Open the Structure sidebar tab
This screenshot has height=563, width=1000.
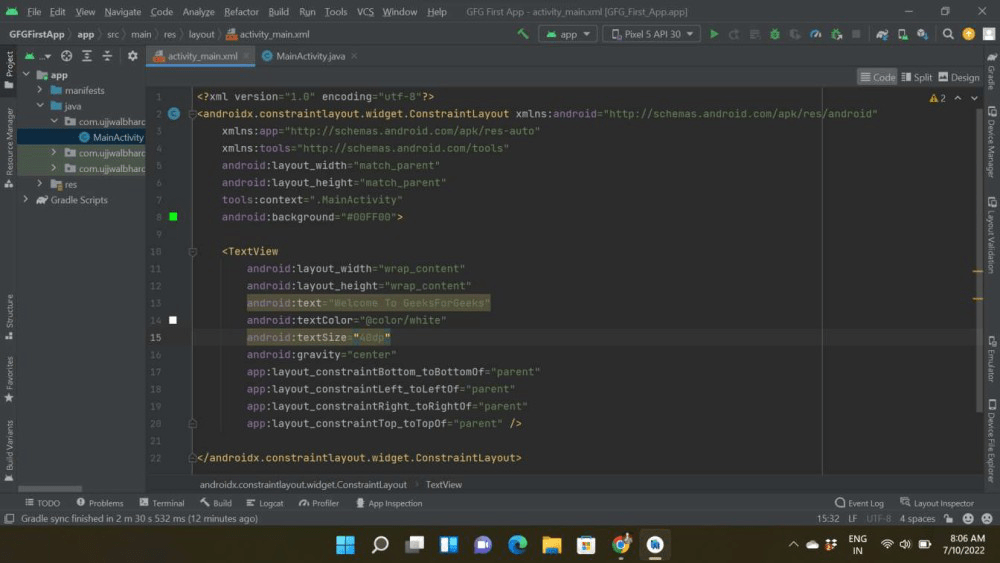point(9,317)
